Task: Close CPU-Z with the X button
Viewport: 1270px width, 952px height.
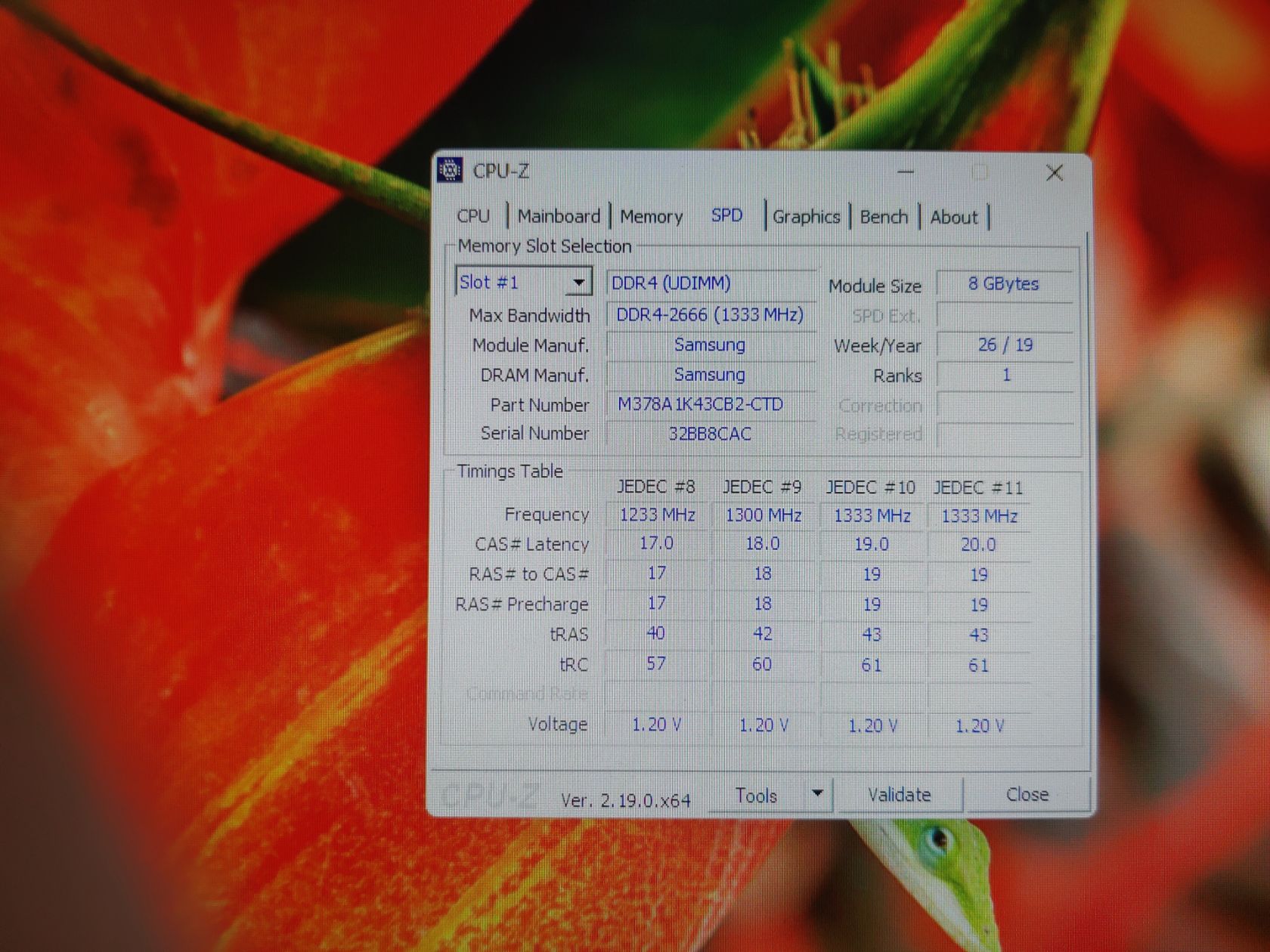Action: pos(1055,173)
